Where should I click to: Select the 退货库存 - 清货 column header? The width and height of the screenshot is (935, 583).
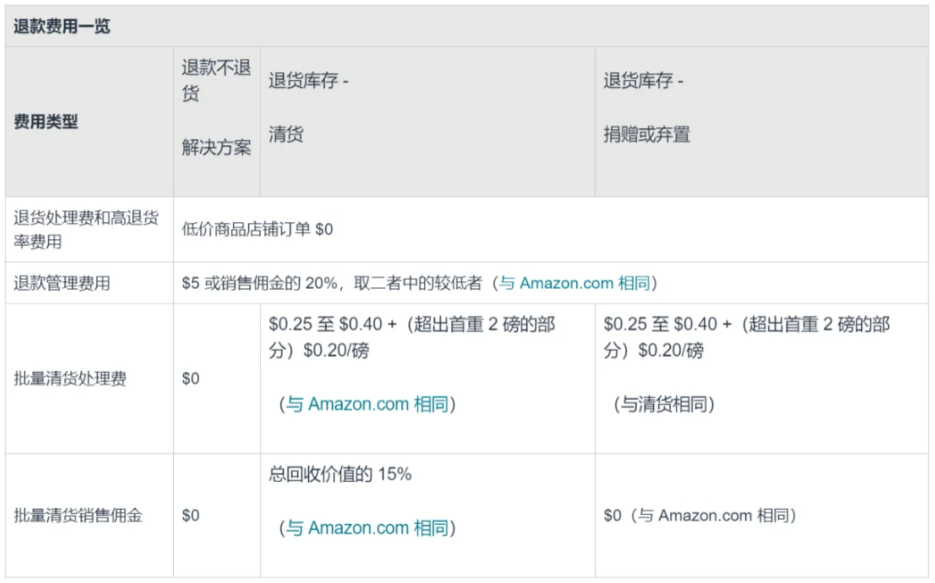pos(308,107)
